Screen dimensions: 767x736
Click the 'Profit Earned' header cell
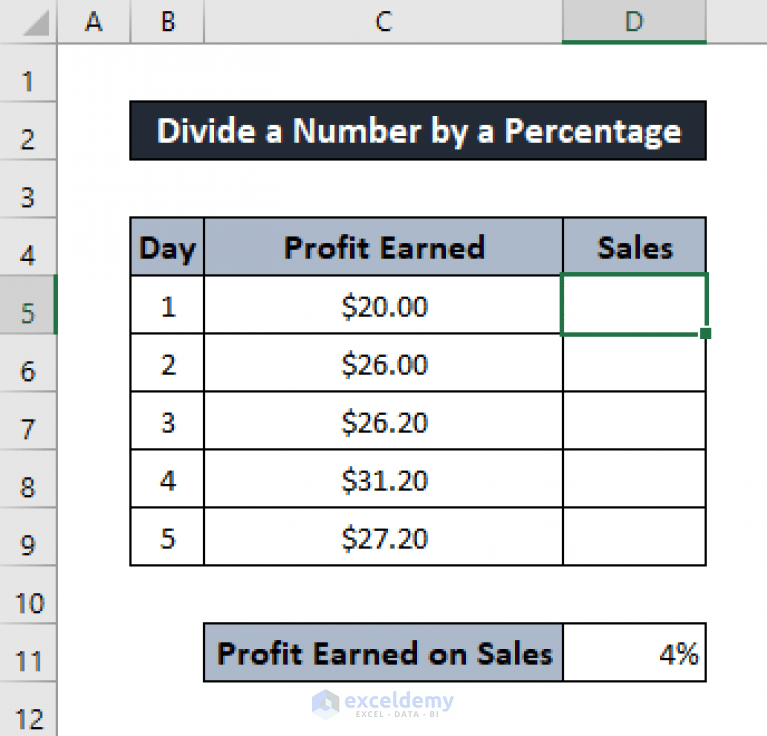(384, 246)
